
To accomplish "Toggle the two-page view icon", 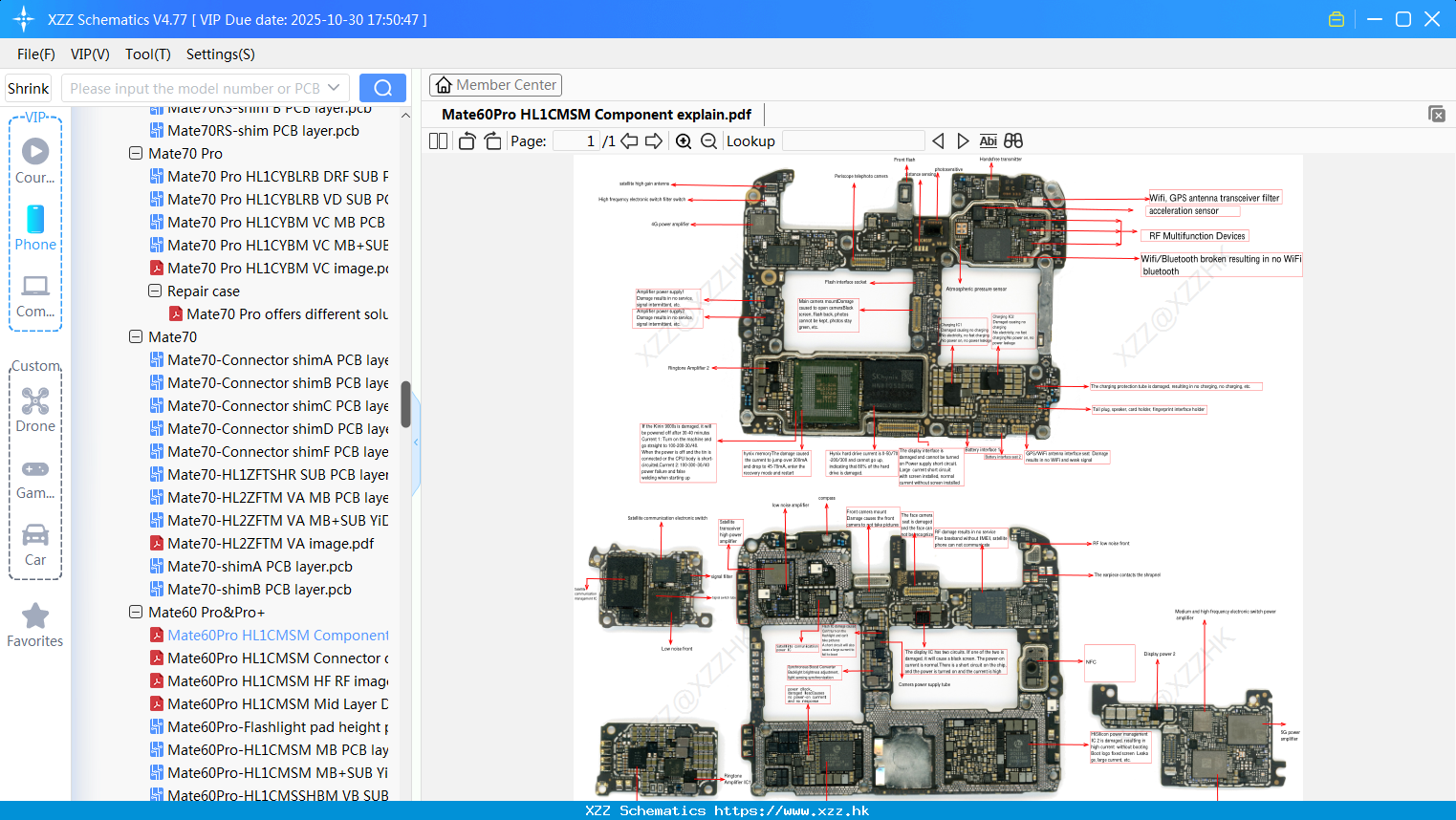I will coord(439,140).
